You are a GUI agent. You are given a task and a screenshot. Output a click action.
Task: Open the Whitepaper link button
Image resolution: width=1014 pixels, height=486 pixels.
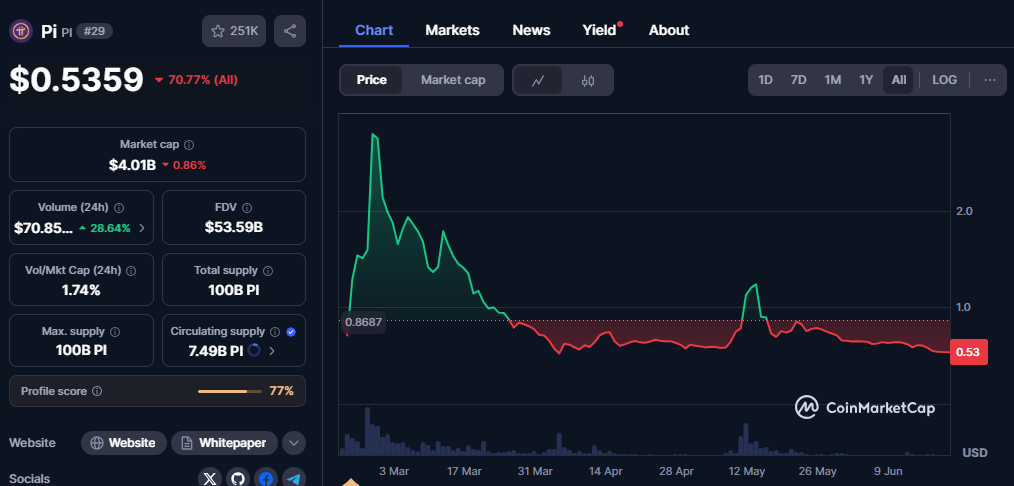[224, 443]
